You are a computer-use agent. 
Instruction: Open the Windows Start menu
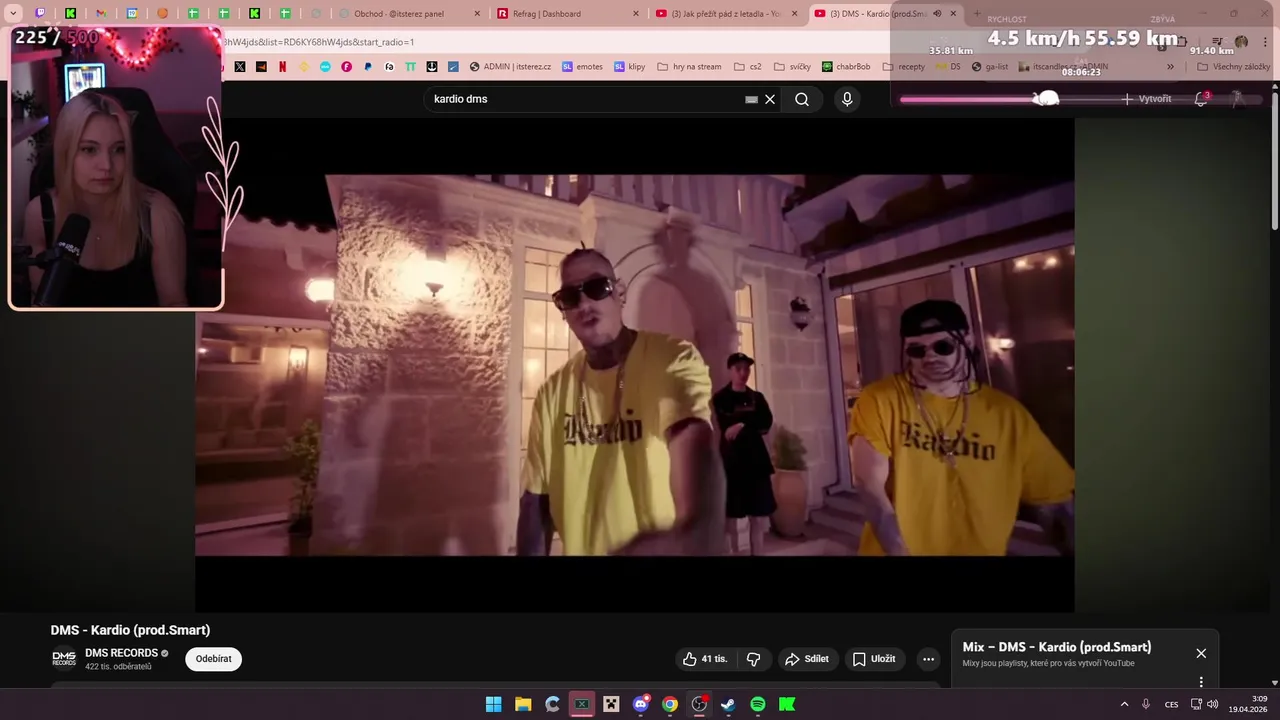click(x=493, y=704)
